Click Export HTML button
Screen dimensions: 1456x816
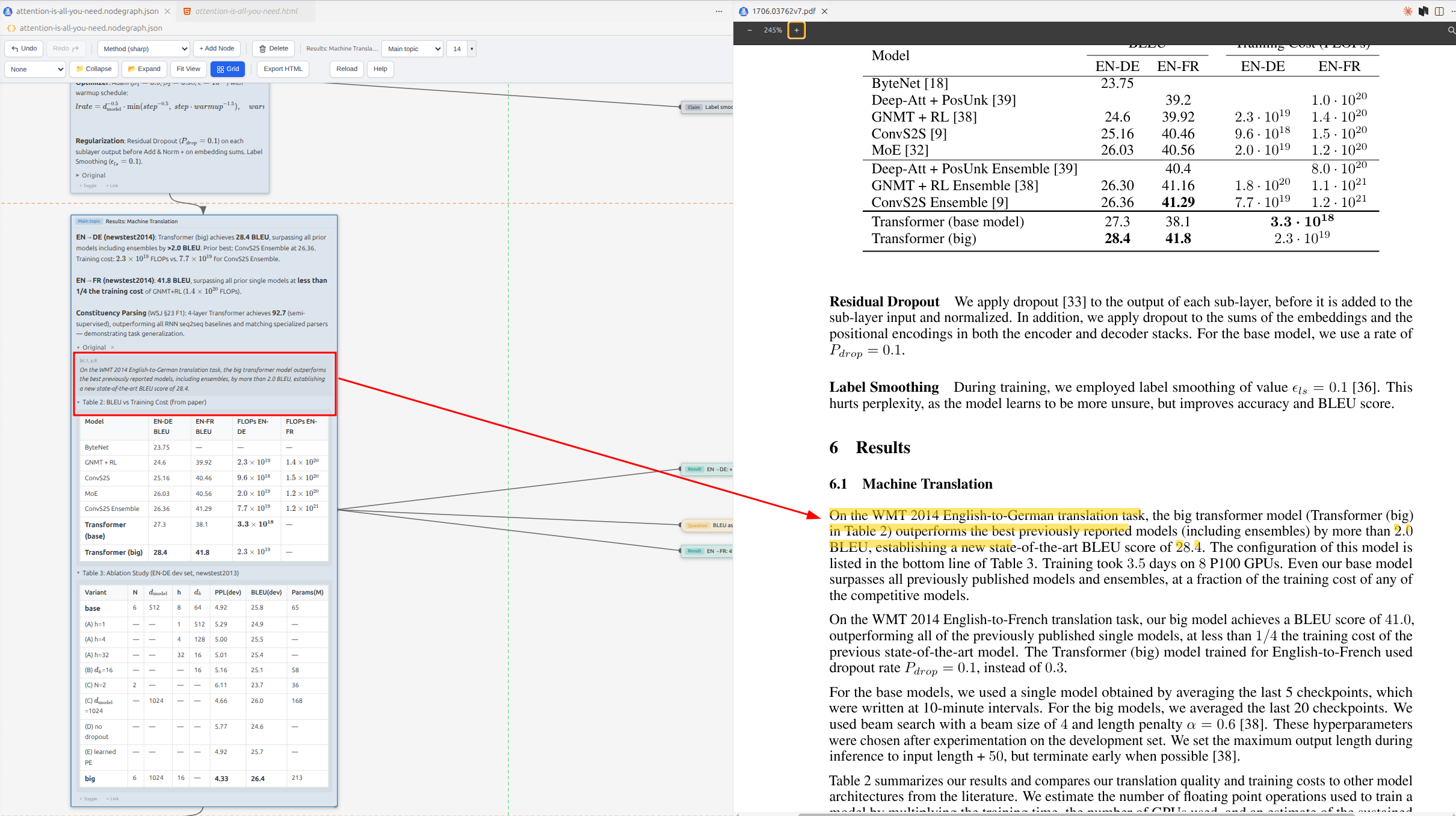[283, 69]
